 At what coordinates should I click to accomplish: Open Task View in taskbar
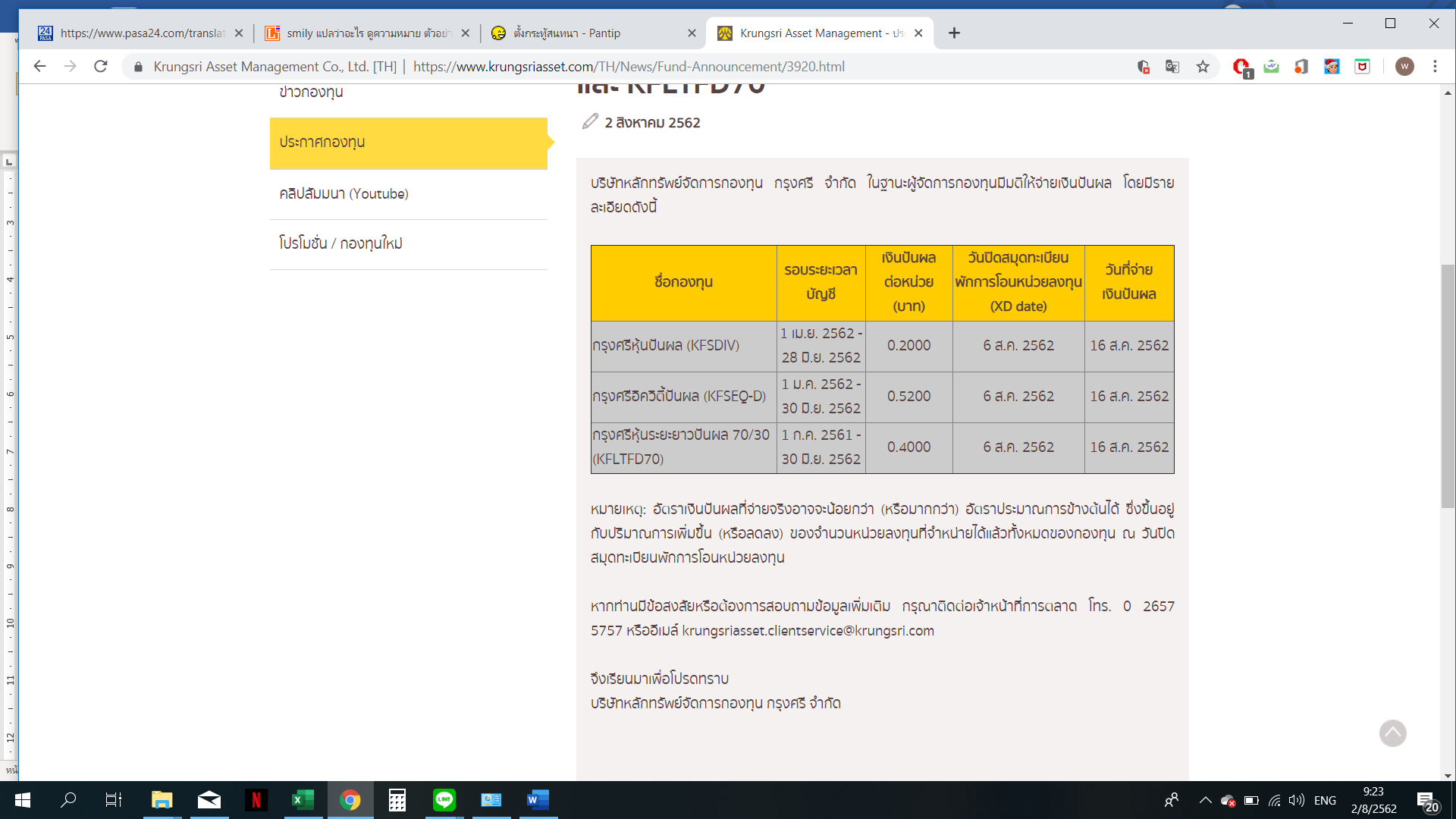click(x=114, y=800)
